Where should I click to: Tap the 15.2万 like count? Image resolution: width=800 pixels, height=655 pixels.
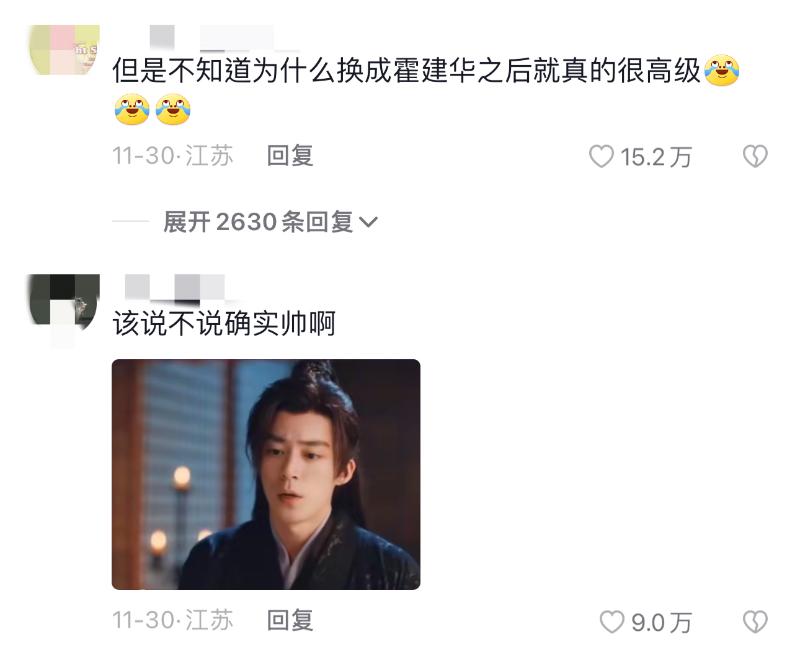(656, 157)
